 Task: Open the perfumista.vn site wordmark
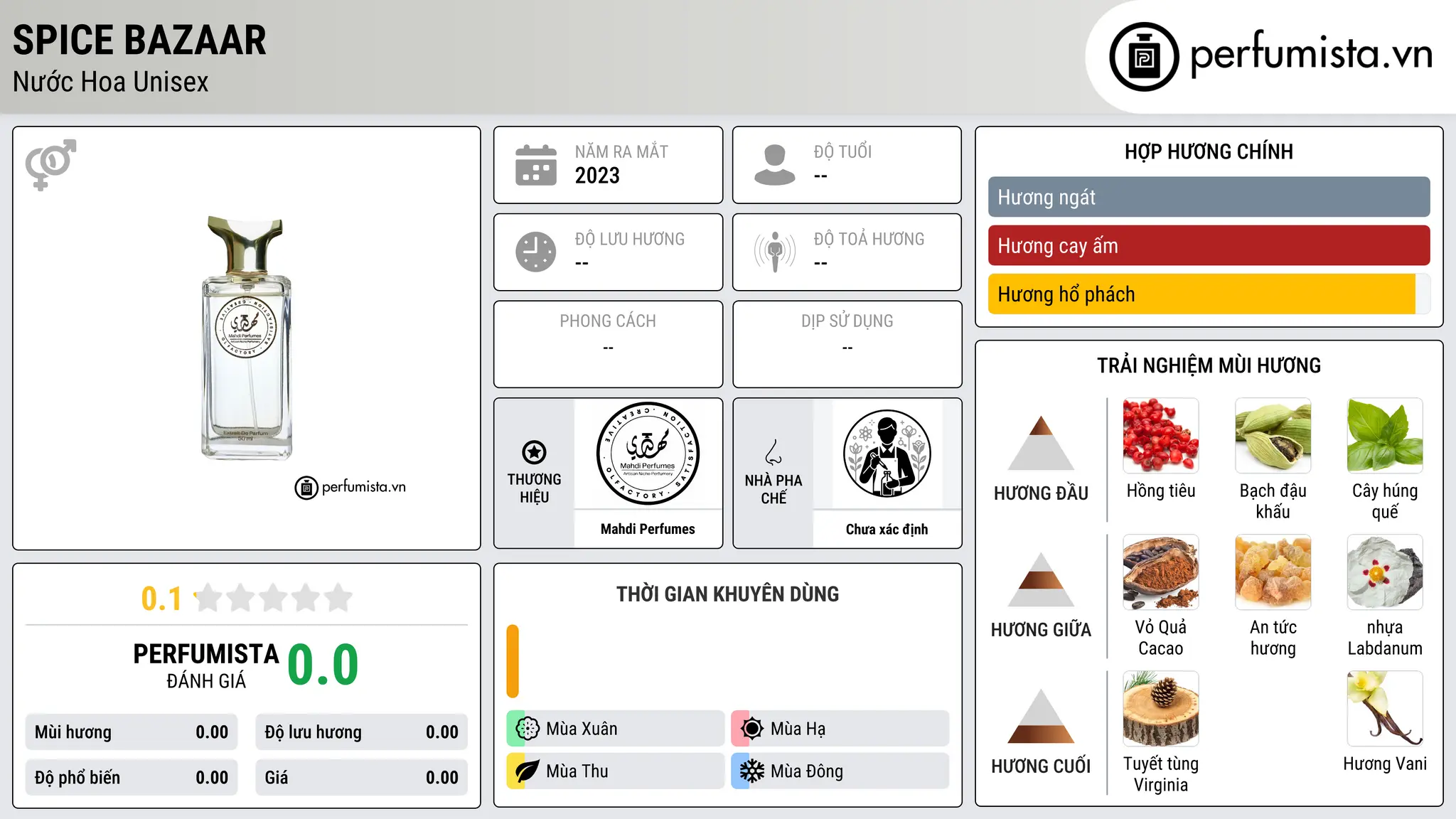pyautogui.click(x=1312, y=53)
